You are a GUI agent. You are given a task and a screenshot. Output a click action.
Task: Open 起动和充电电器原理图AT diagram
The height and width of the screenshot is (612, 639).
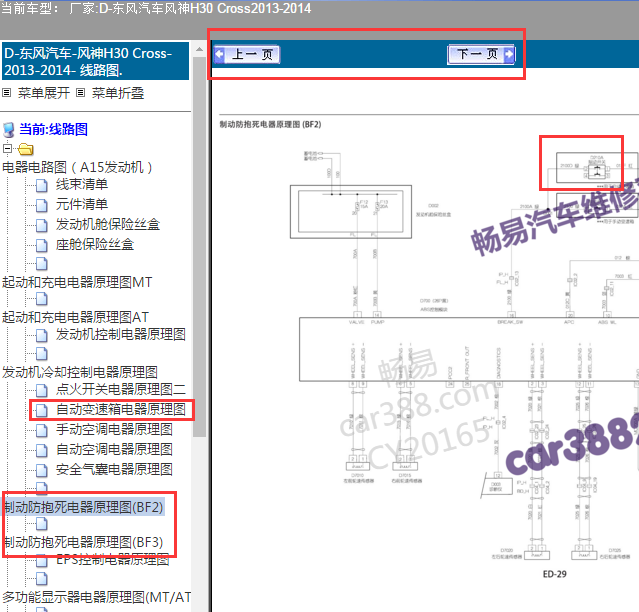[75, 317]
